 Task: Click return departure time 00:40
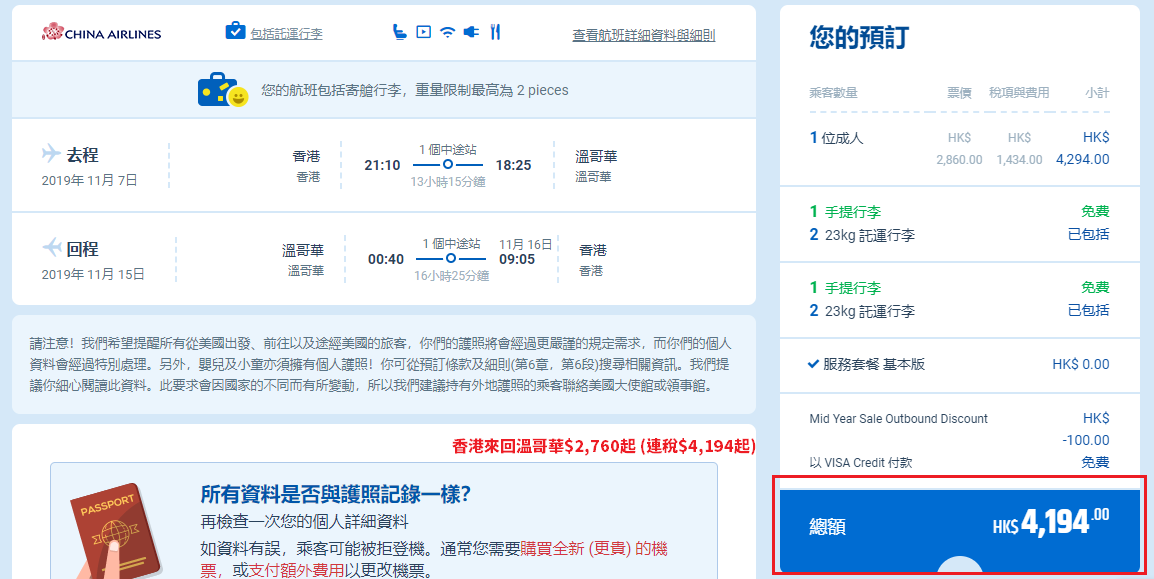[x=386, y=259]
